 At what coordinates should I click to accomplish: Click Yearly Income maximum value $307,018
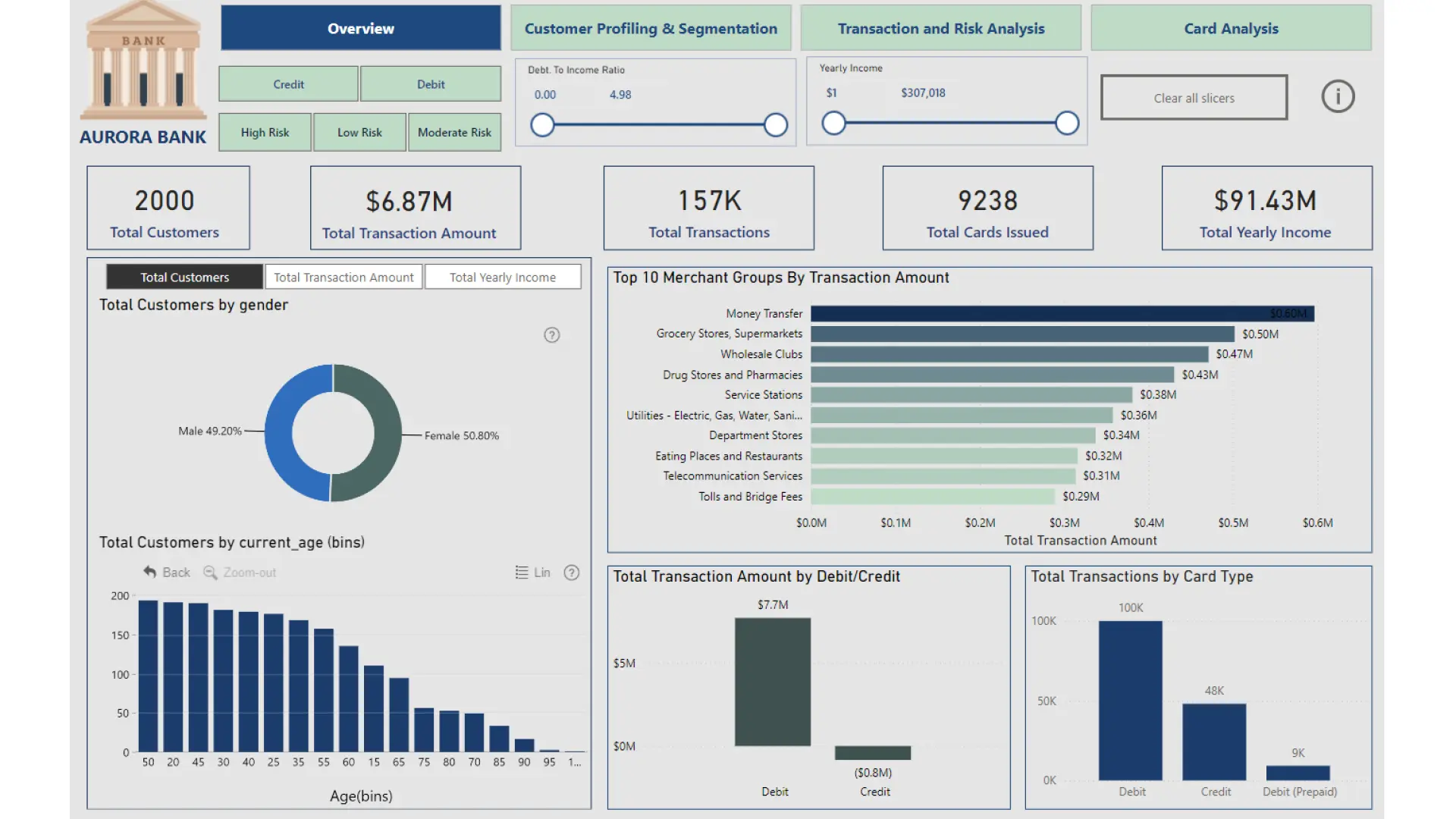click(x=923, y=93)
